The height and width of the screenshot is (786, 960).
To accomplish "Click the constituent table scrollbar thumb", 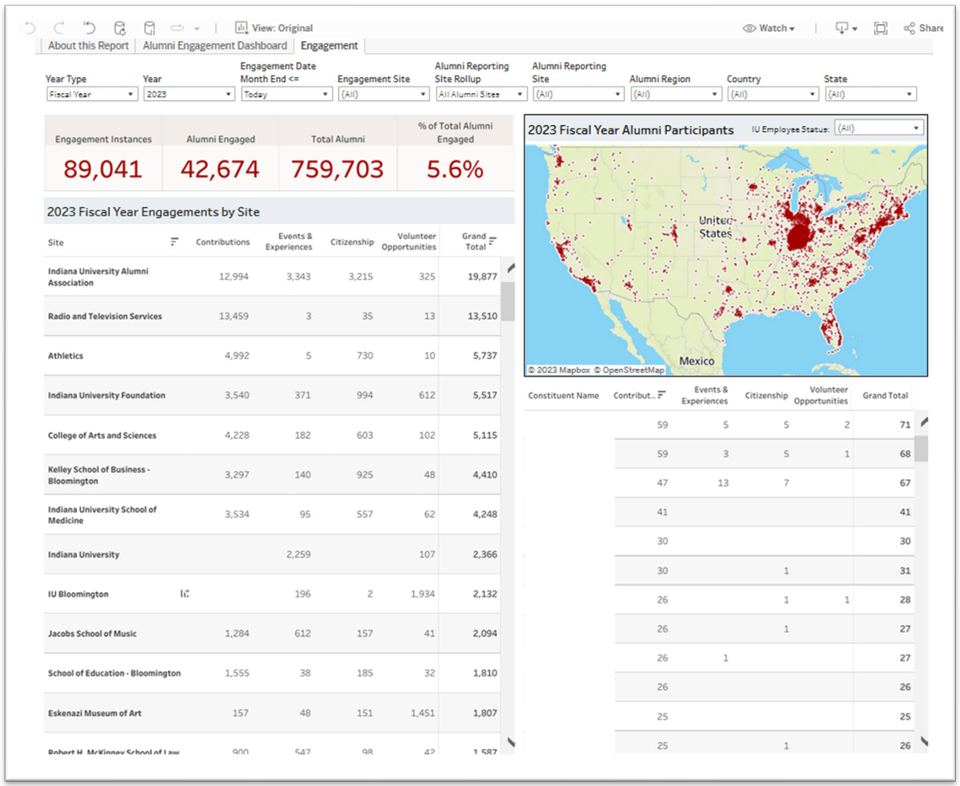I will [x=921, y=449].
